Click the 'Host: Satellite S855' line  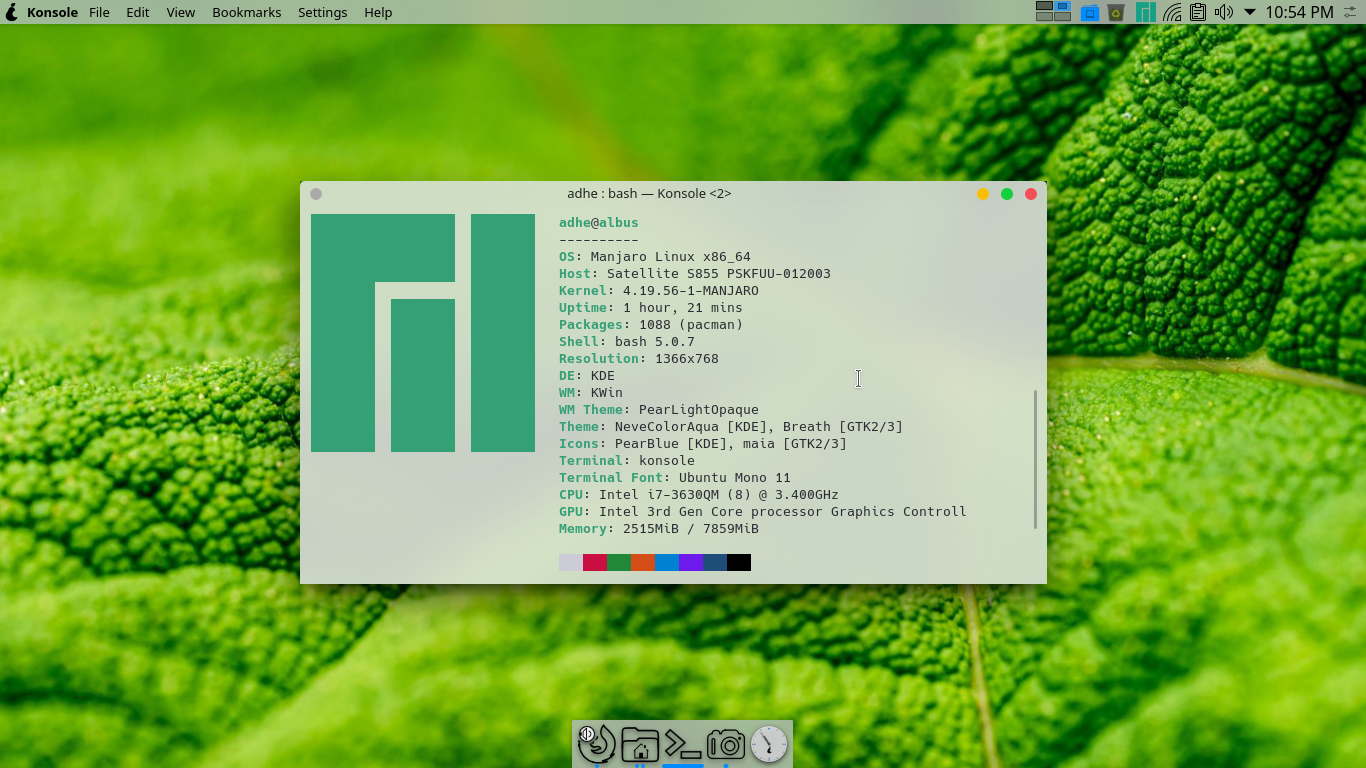tap(694, 273)
